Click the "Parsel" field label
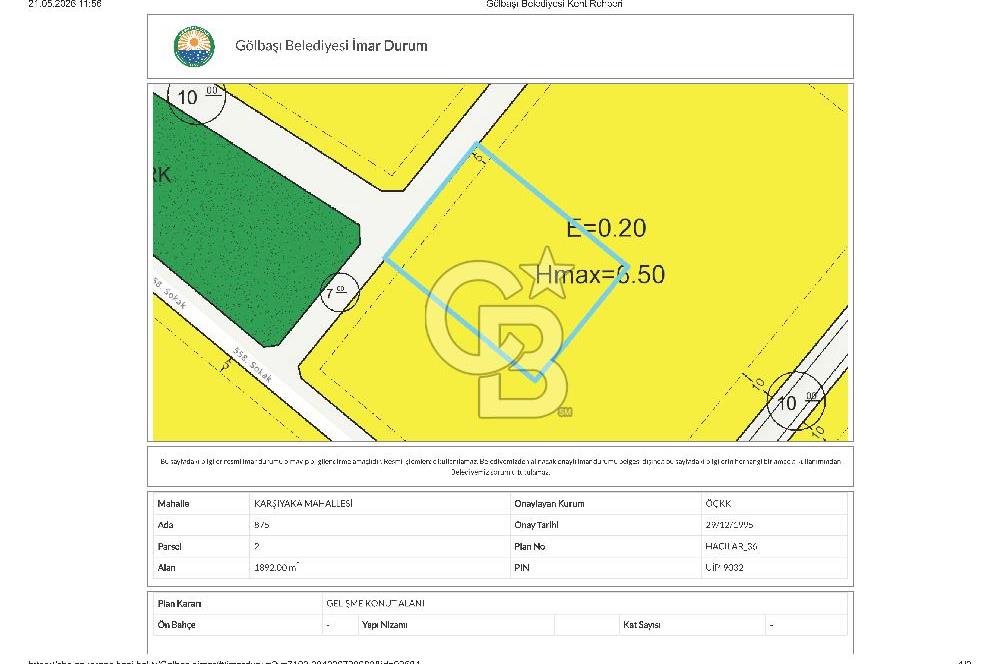1000x664 pixels. point(170,547)
